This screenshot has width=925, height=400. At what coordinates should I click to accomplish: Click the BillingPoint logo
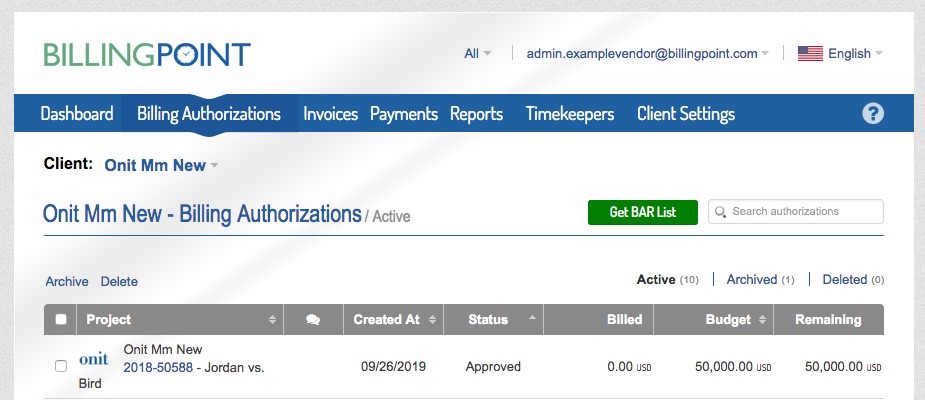[x=147, y=54]
